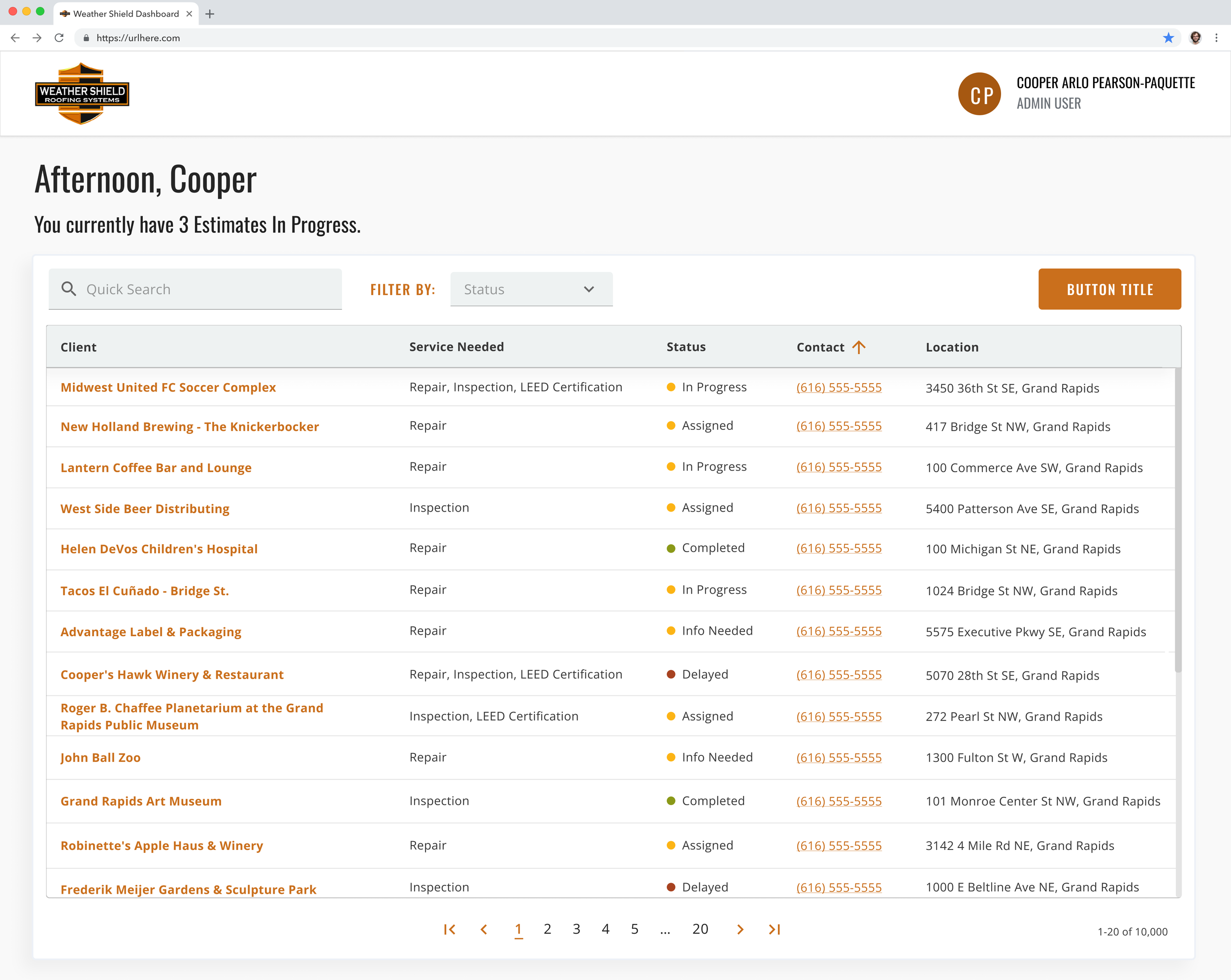Screen dimensions: 1231x980
Task: Go to next page arrow
Action: click(740, 929)
